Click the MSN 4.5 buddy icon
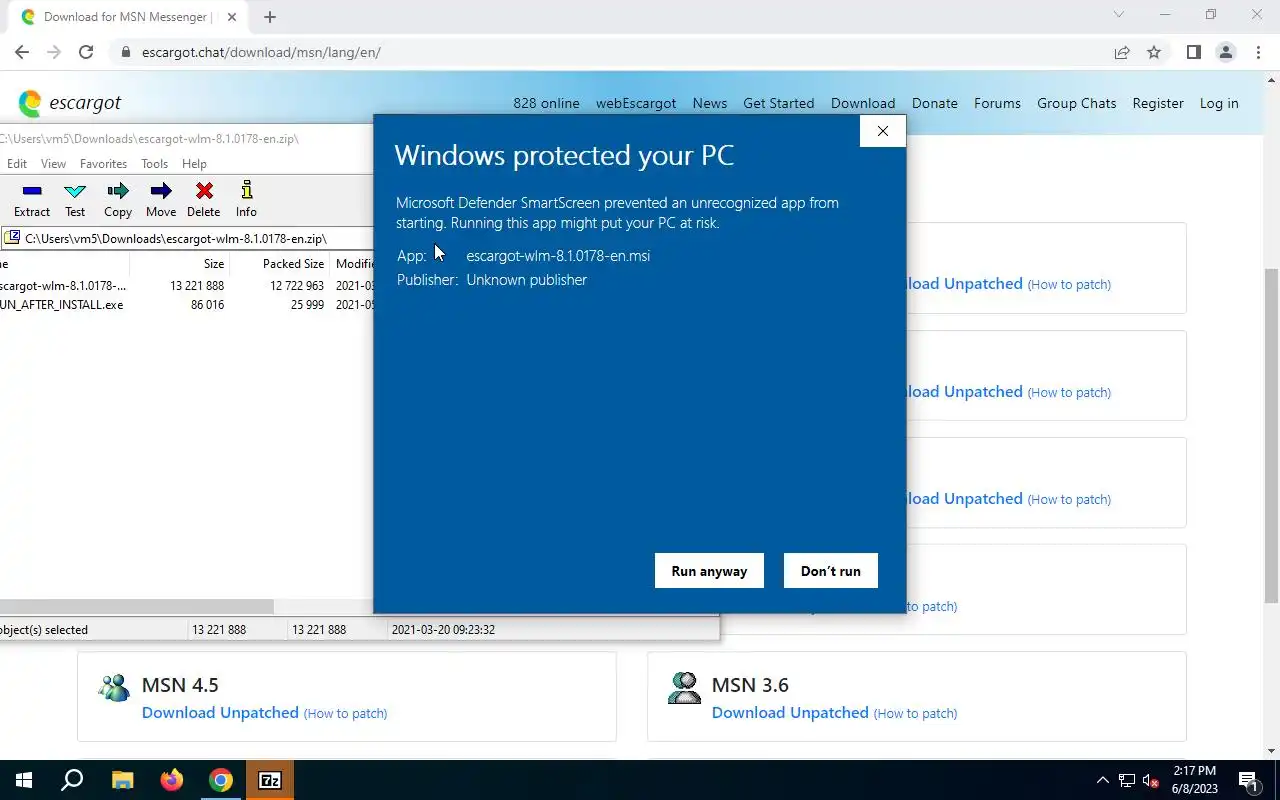Viewport: 1280px width, 800px height. click(114, 687)
